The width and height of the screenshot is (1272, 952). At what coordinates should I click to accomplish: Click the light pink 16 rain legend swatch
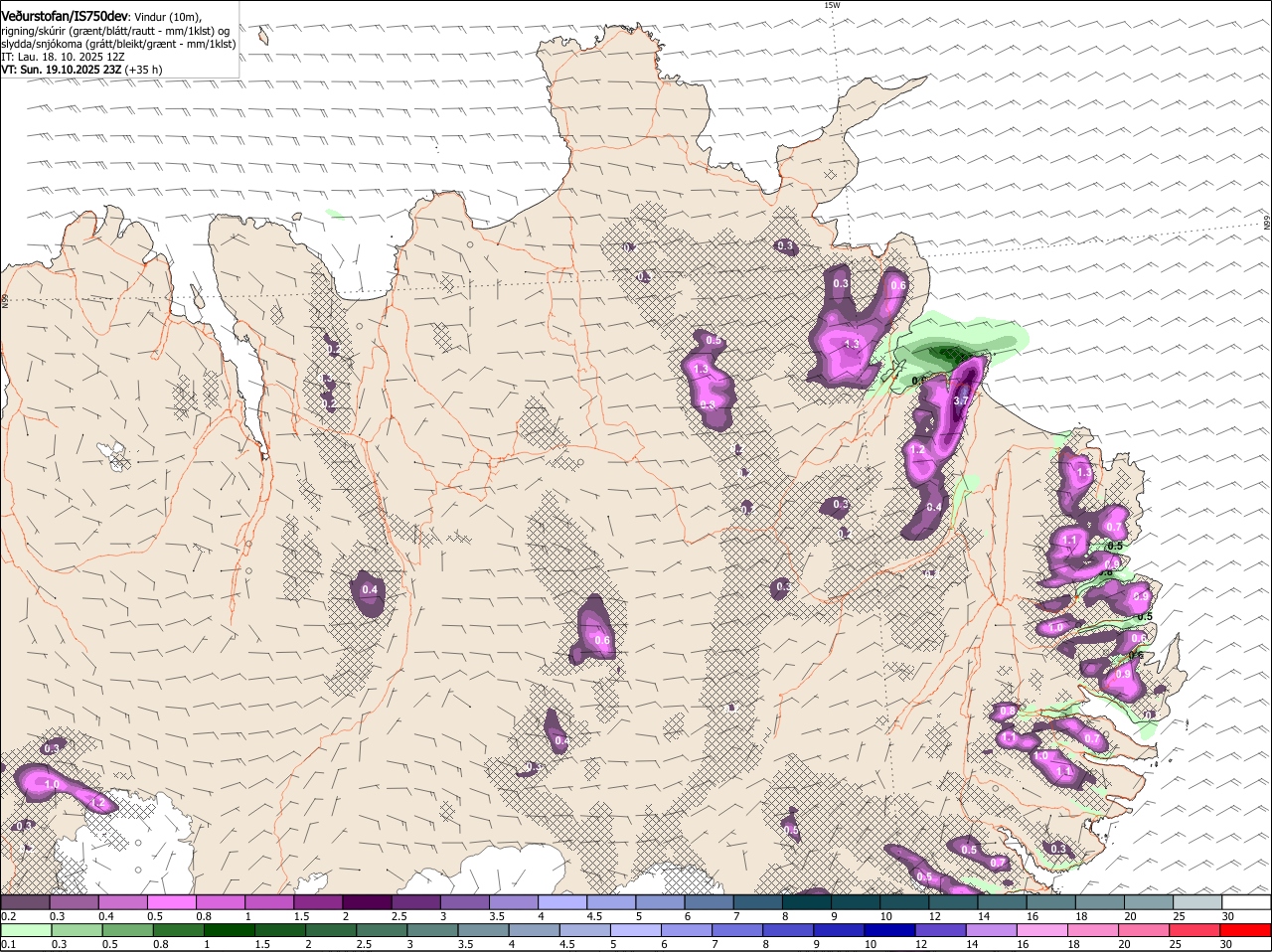coord(1043,931)
